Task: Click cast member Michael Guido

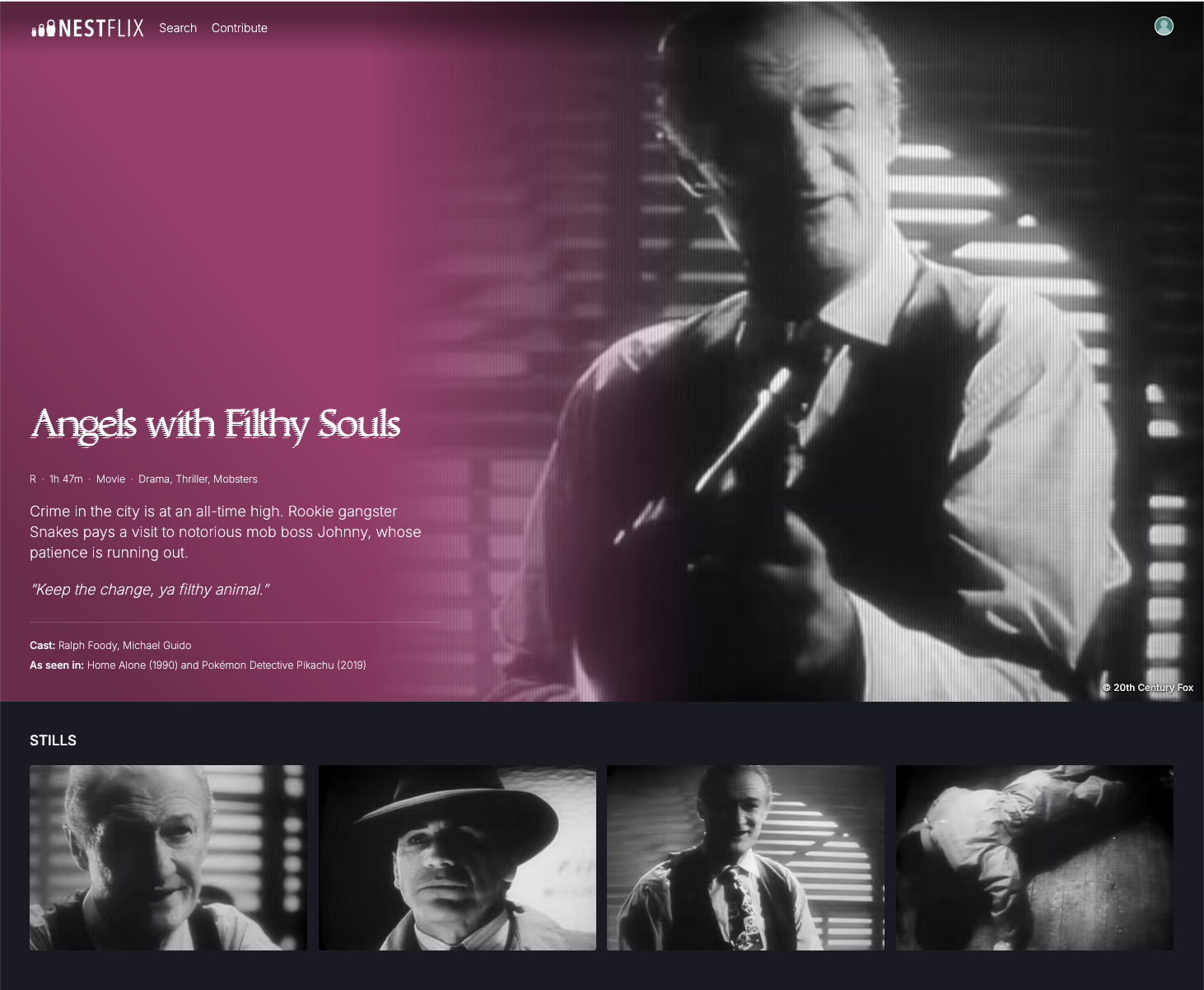Action: tap(156, 646)
